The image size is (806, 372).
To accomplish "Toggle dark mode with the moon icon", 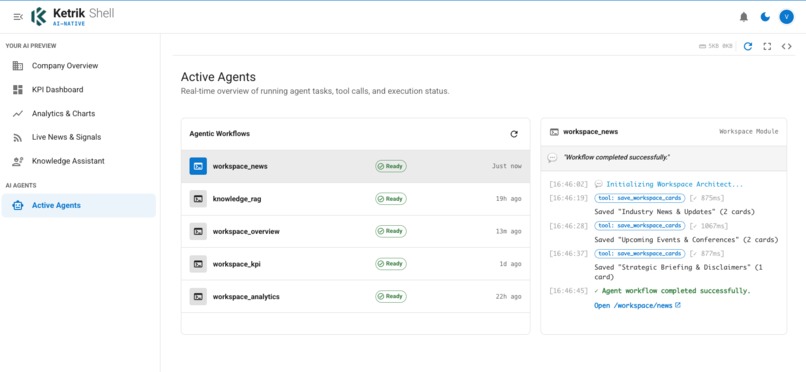I will point(765,17).
